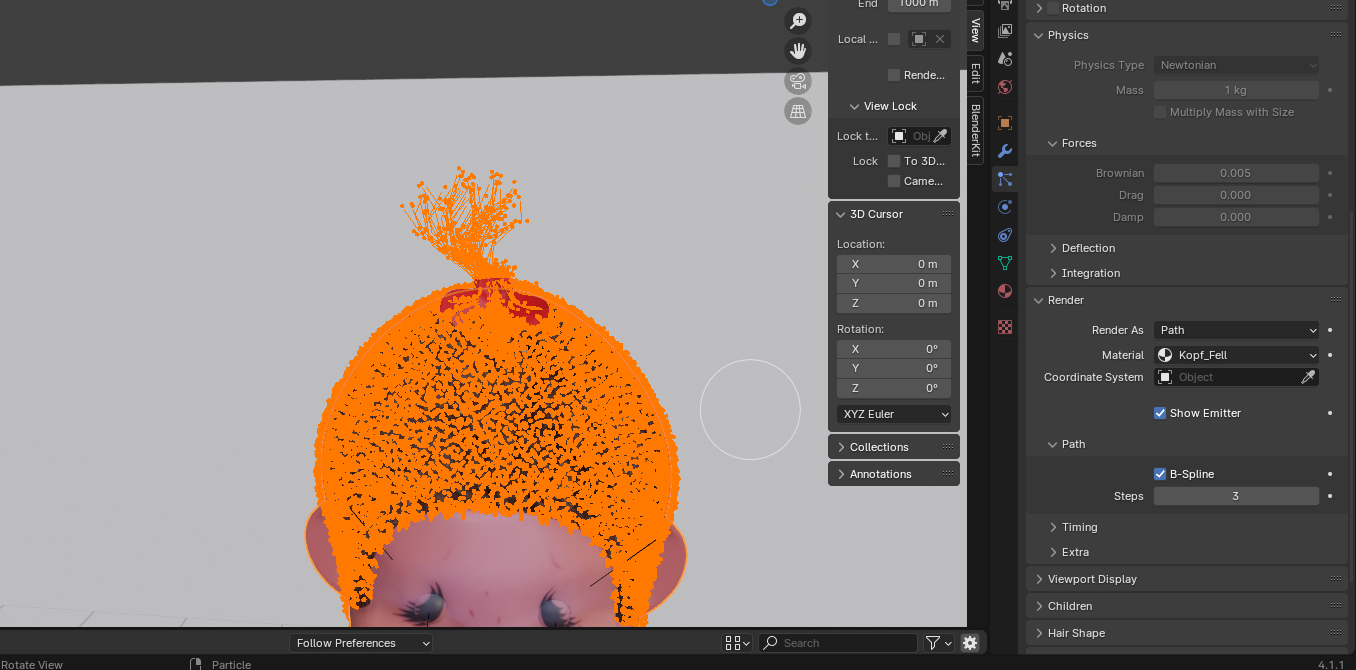1356x670 pixels.
Task: Click the bottom bar Search field
Action: [838, 643]
